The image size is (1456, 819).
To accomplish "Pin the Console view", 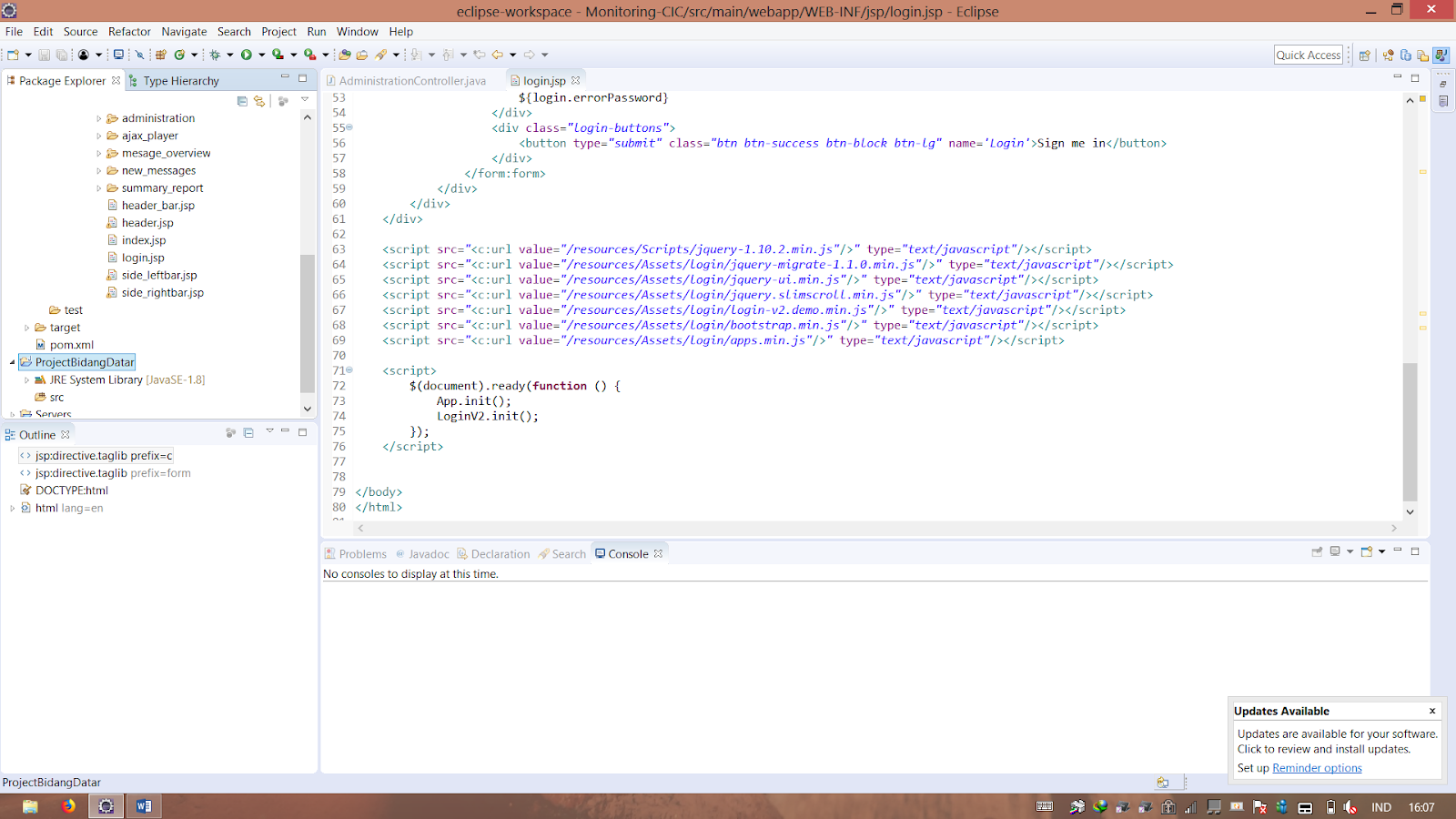I will click(x=1317, y=552).
